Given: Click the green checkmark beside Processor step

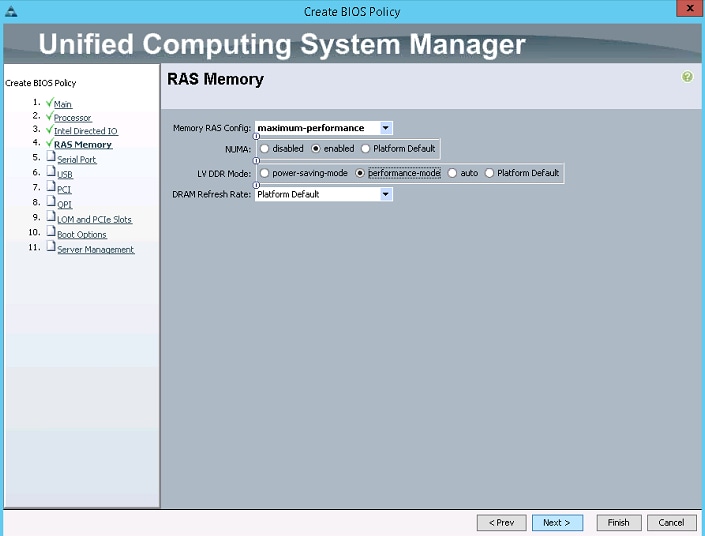Looking at the screenshot, I should point(49,116).
